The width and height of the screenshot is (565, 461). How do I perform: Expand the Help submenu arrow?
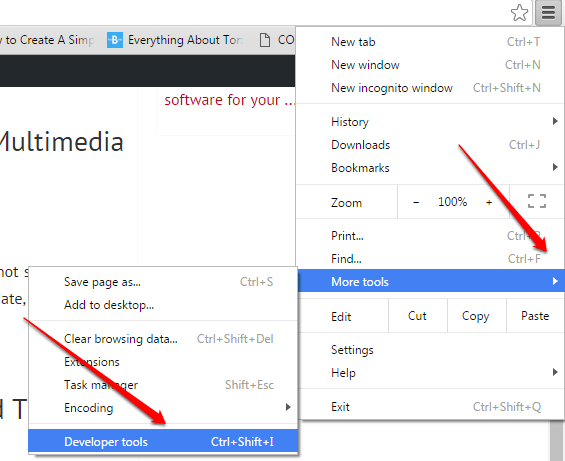click(555, 372)
